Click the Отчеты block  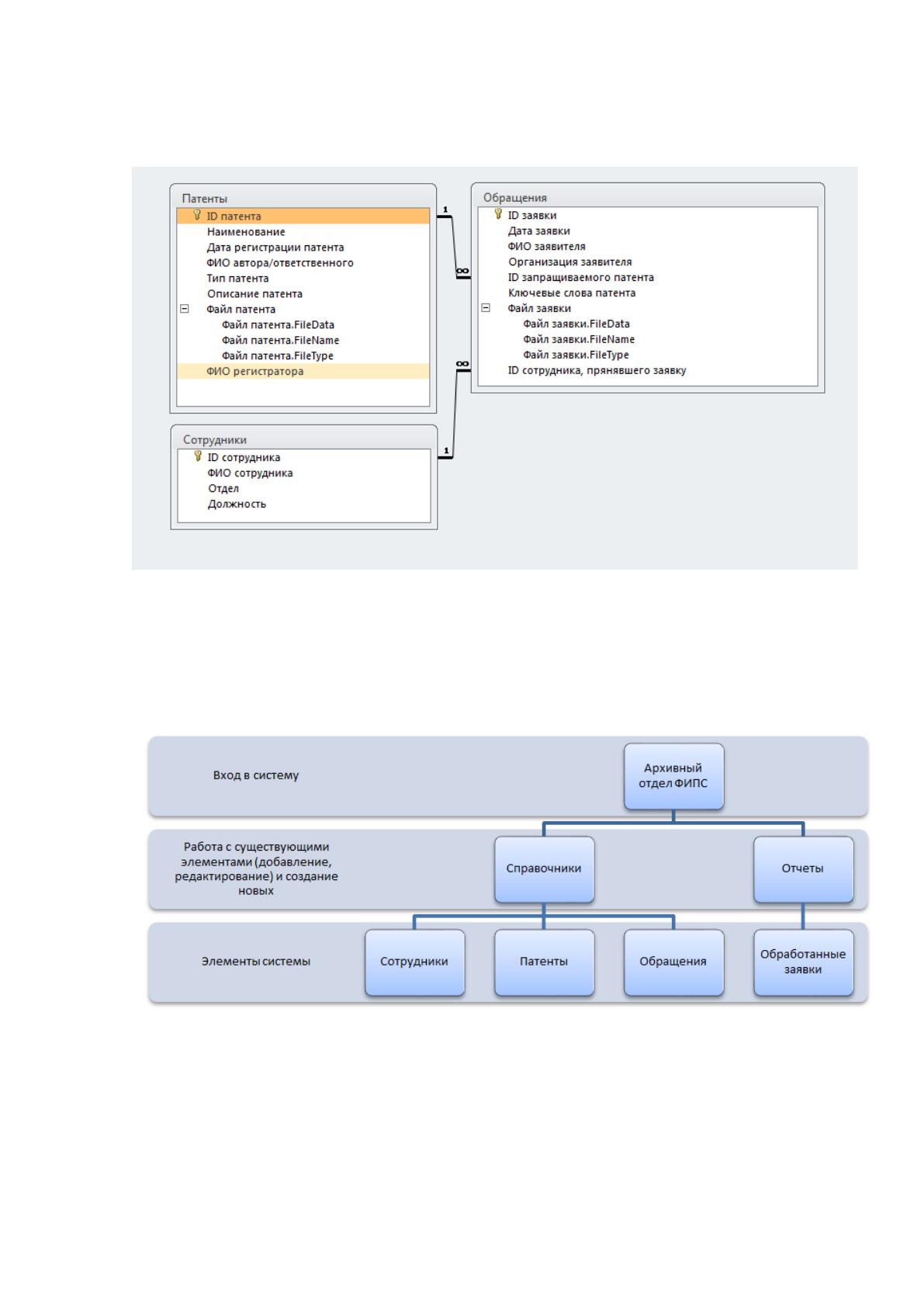pos(803,868)
